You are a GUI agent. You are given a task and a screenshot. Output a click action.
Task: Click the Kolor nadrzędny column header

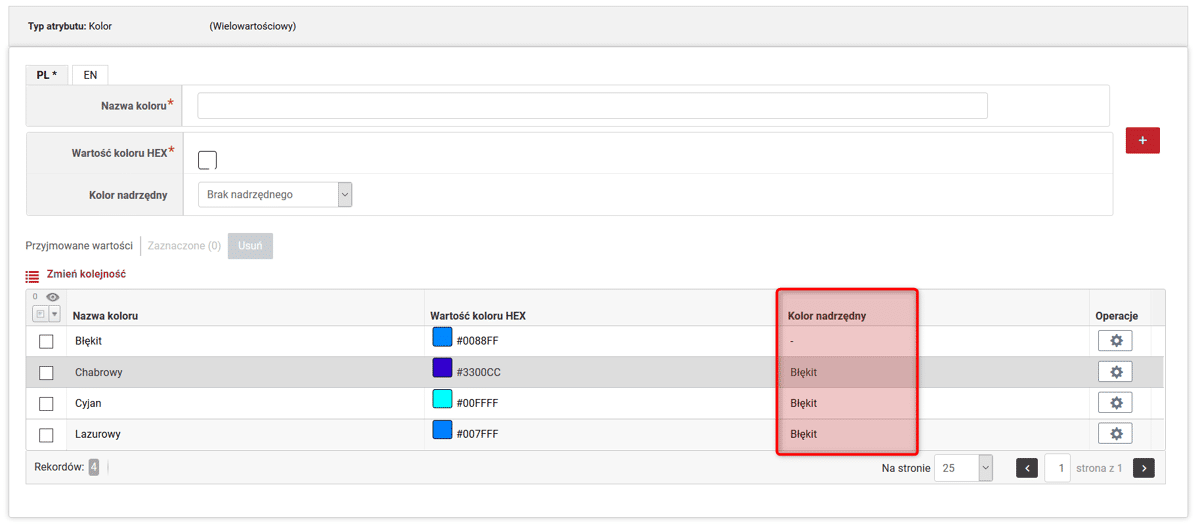[827, 316]
